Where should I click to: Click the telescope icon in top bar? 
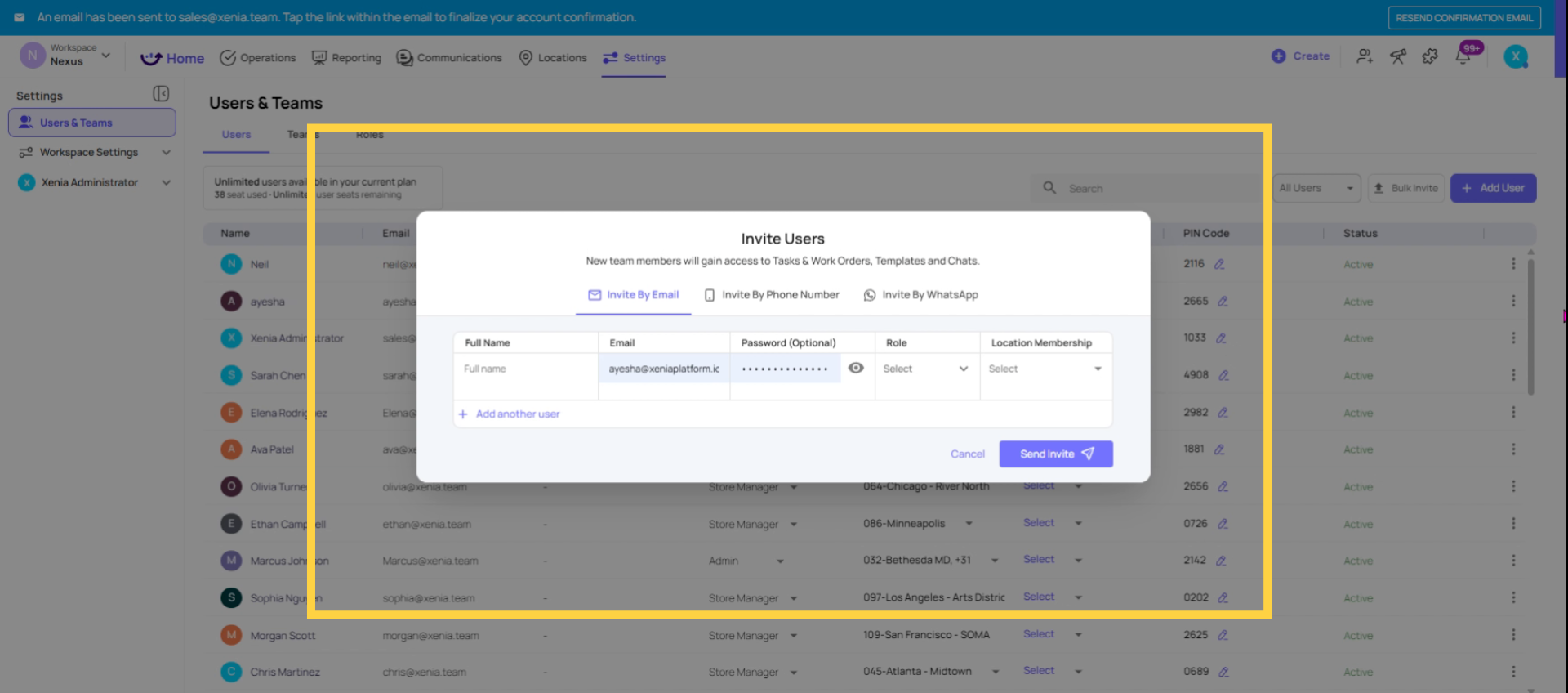pos(1398,56)
